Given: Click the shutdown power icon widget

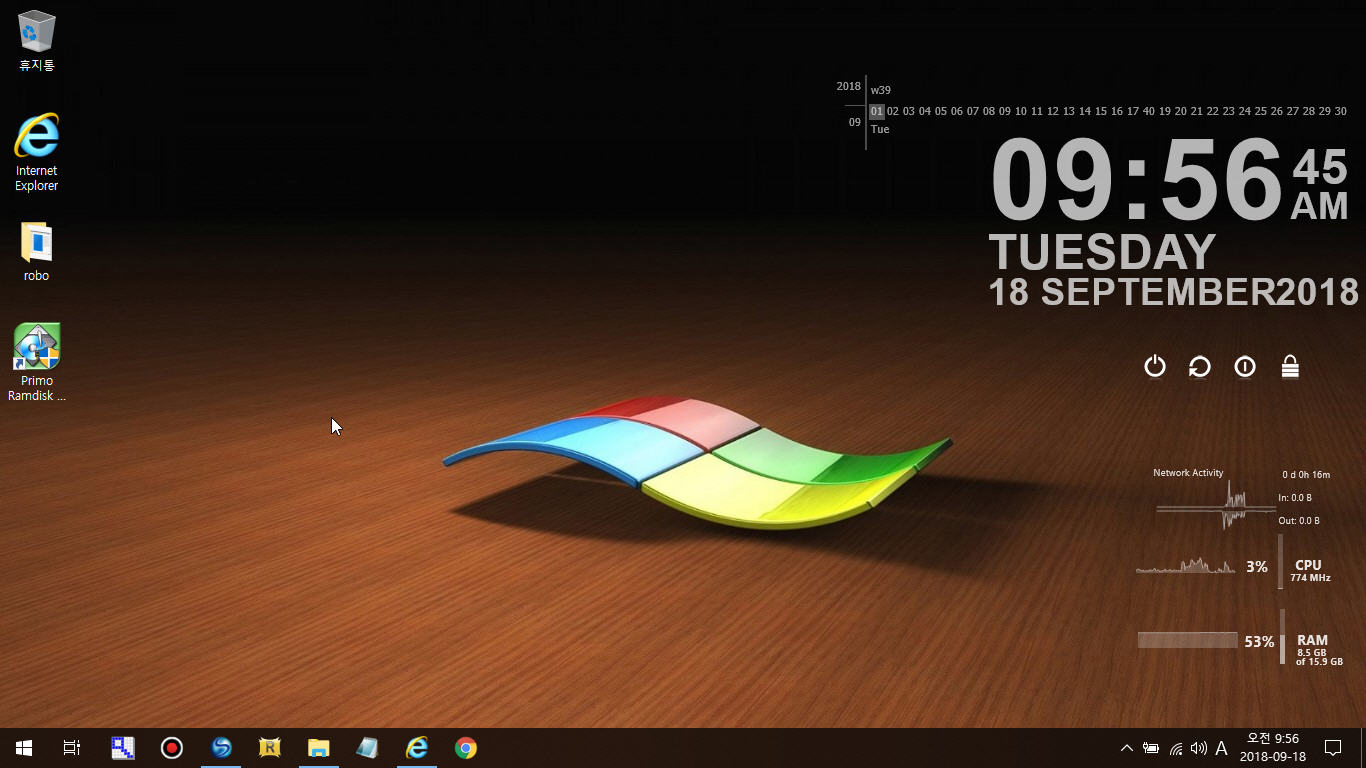Looking at the screenshot, I should tap(1155, 367).
